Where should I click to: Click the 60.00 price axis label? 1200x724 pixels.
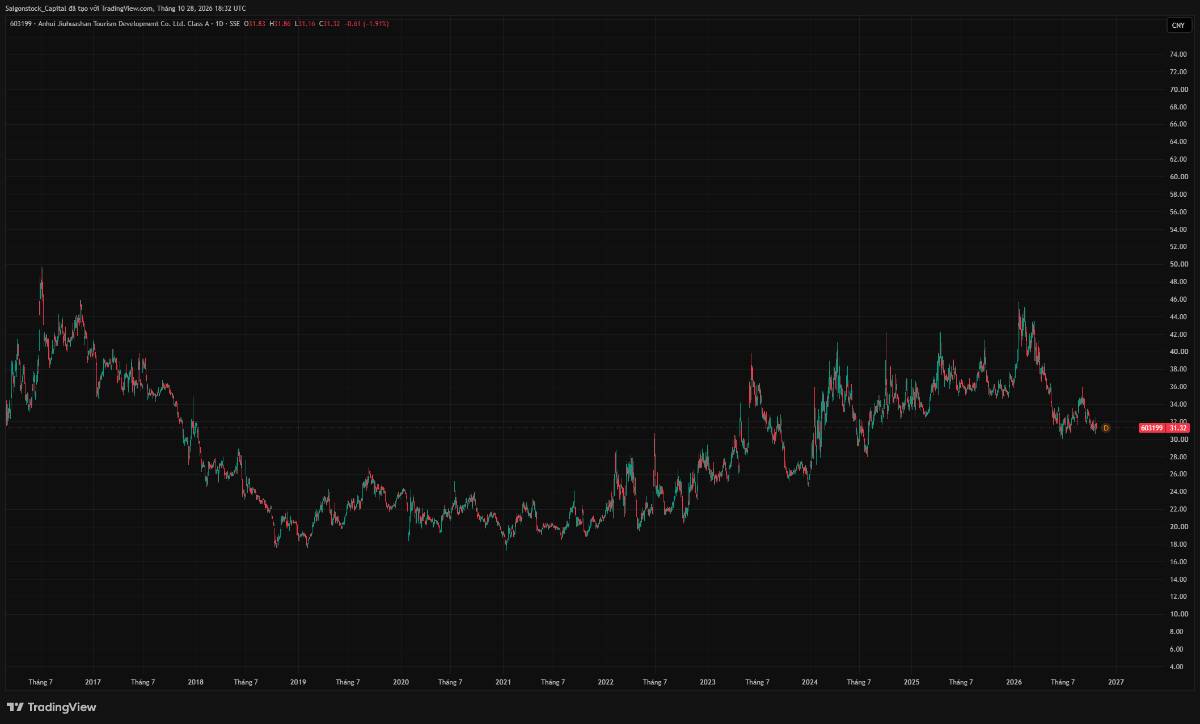click(x=1177, y=177)
